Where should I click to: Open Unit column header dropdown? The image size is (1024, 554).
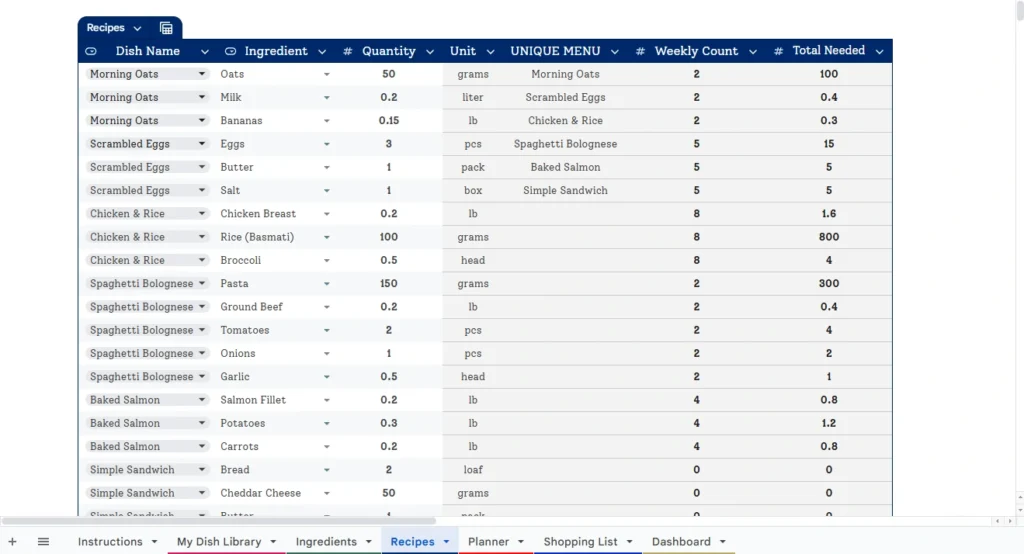(490, 52)
